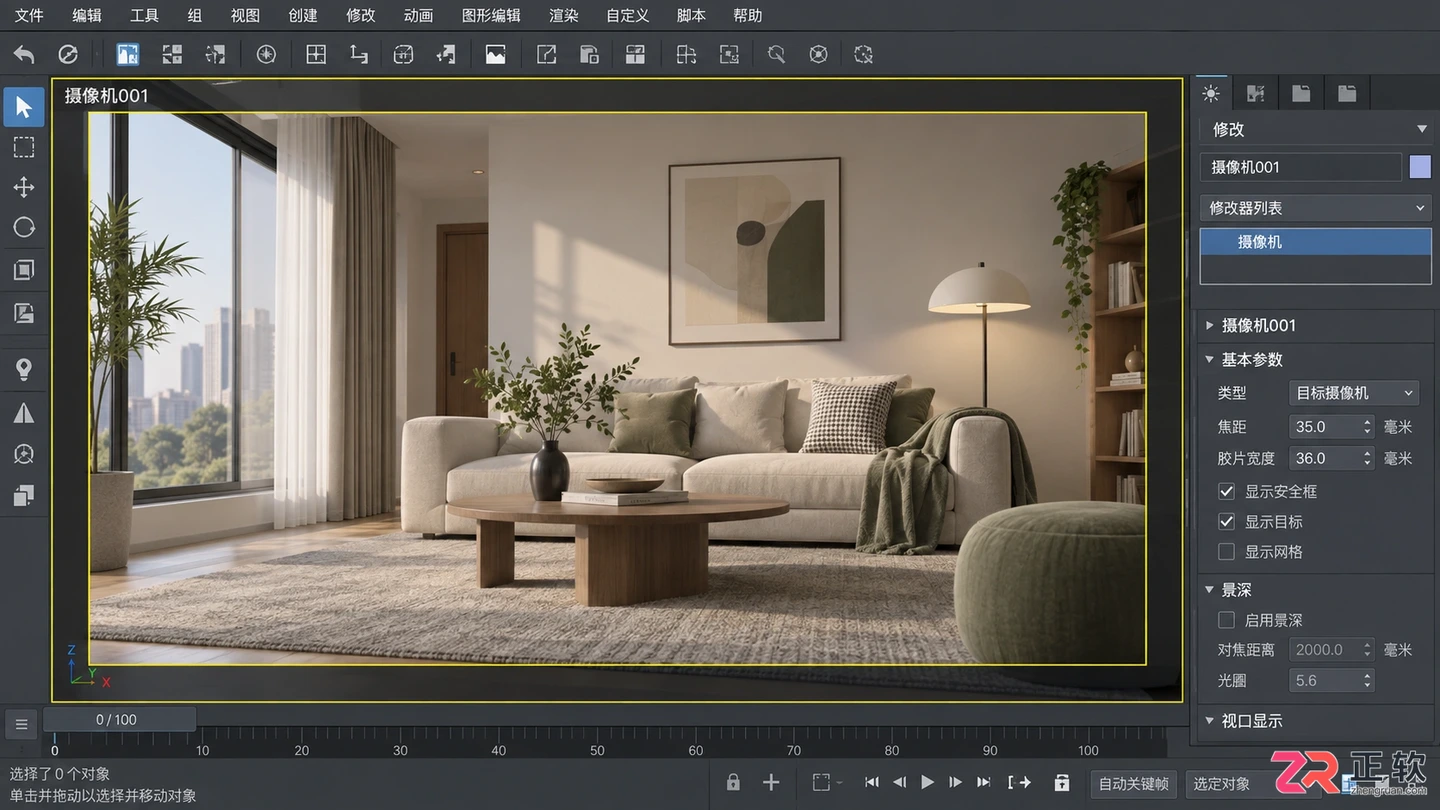Click the 选定对象 button
1440x810 pixels.
click(1222, 784)
